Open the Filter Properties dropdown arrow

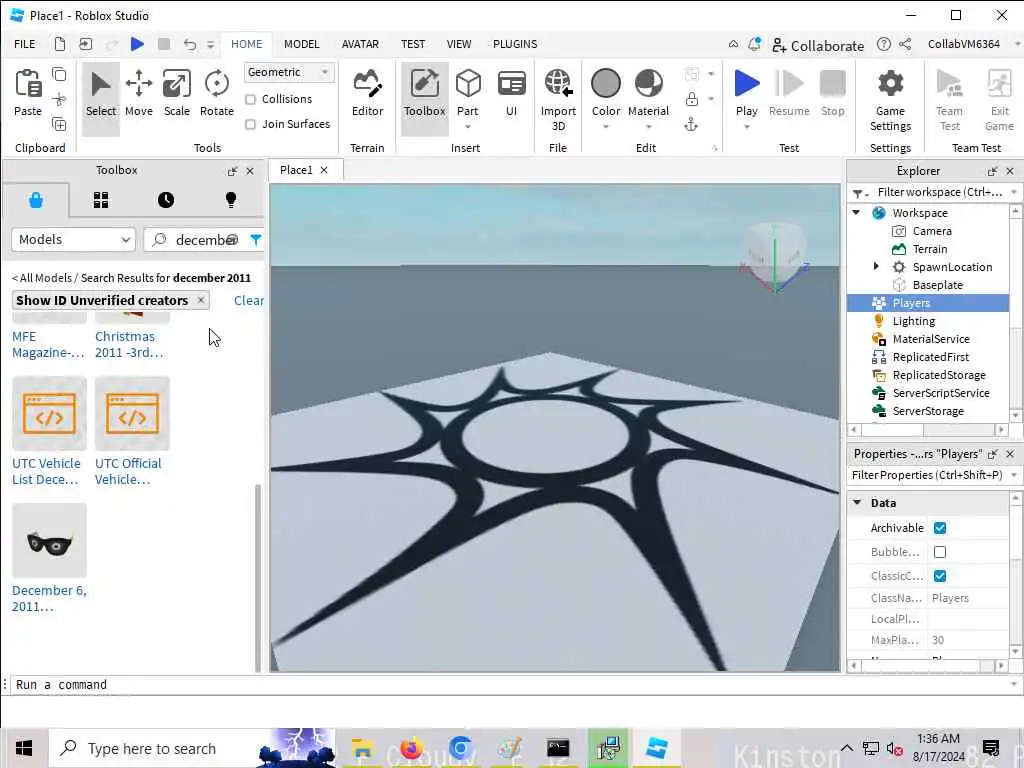1014,475
